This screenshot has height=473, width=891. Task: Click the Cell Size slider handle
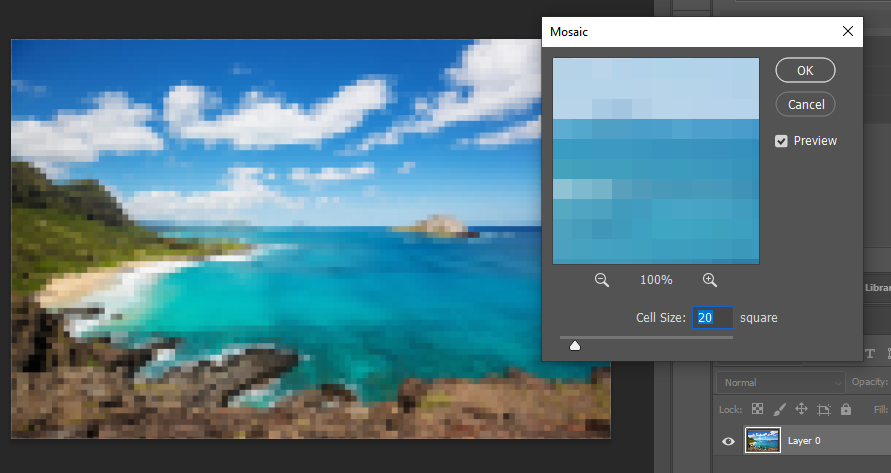575,346
